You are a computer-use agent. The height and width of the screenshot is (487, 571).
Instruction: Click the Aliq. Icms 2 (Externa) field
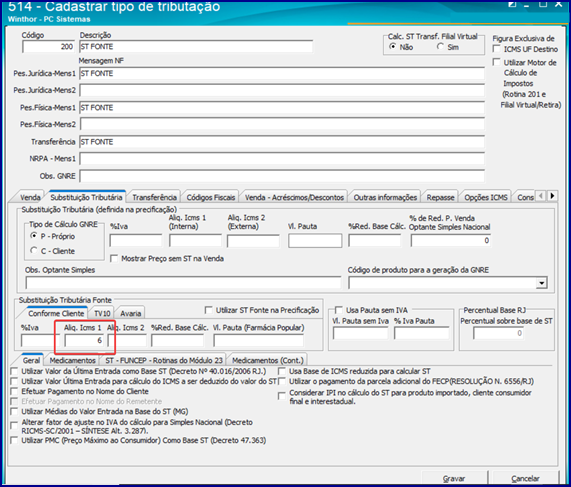(x=253, y=241)
